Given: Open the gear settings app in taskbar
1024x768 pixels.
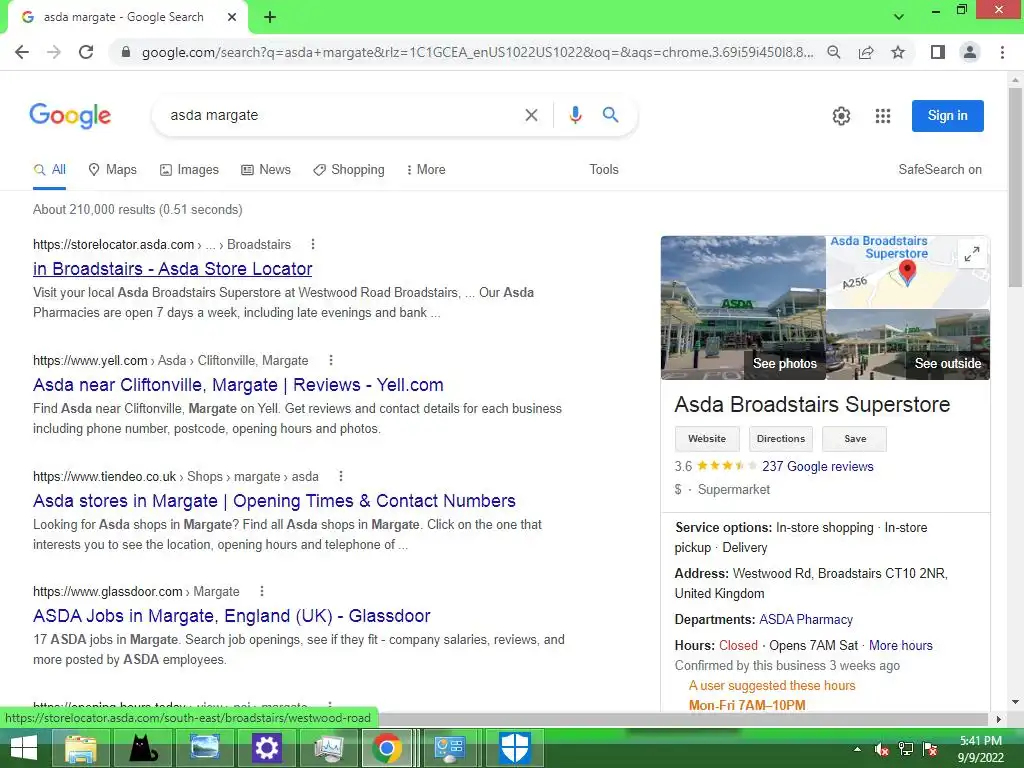Looking at the screenshot, I should [266, 748].
